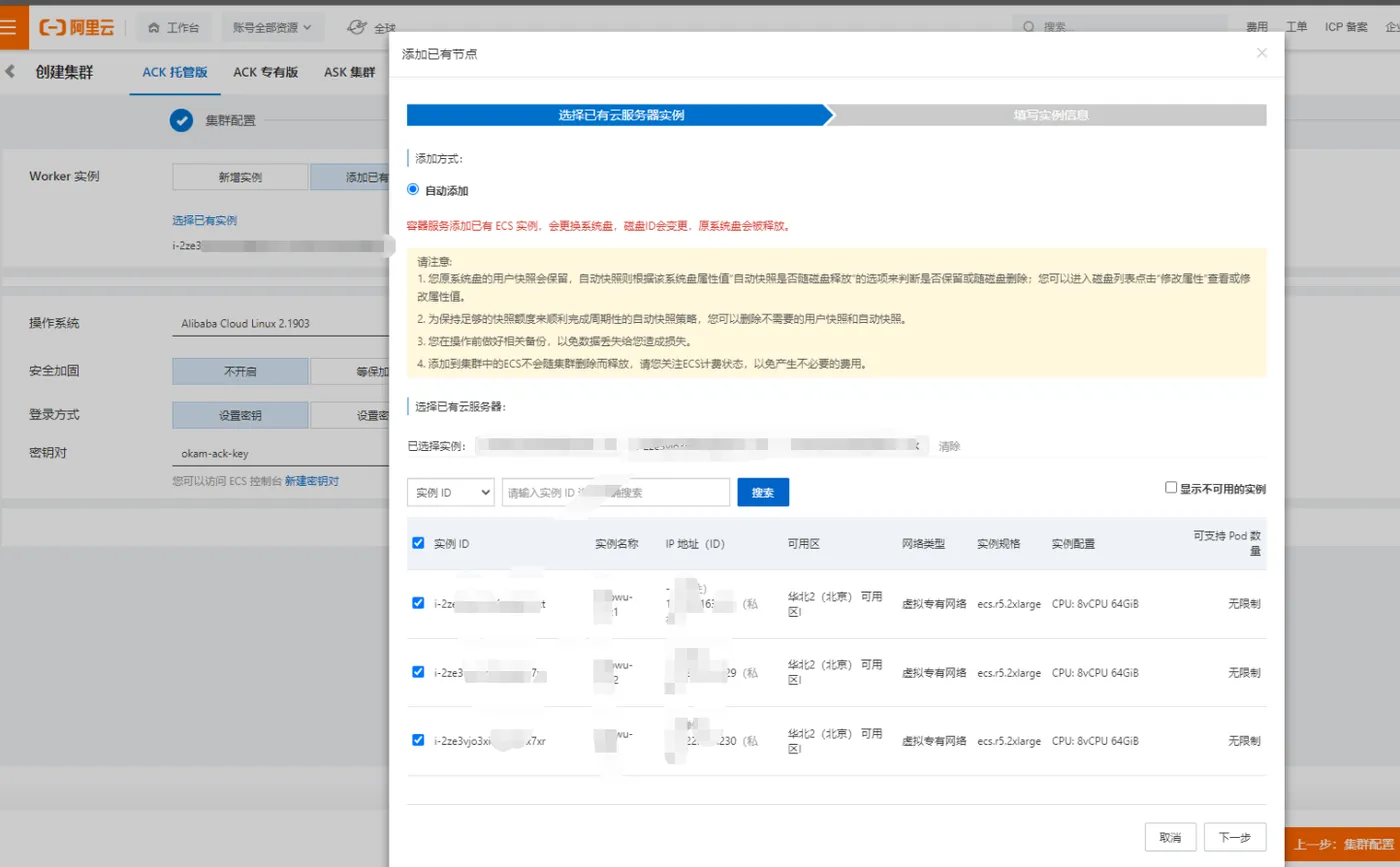Uncheck the instance i-2ze3vjo3 row checkbox

click(x=418, y=740)
